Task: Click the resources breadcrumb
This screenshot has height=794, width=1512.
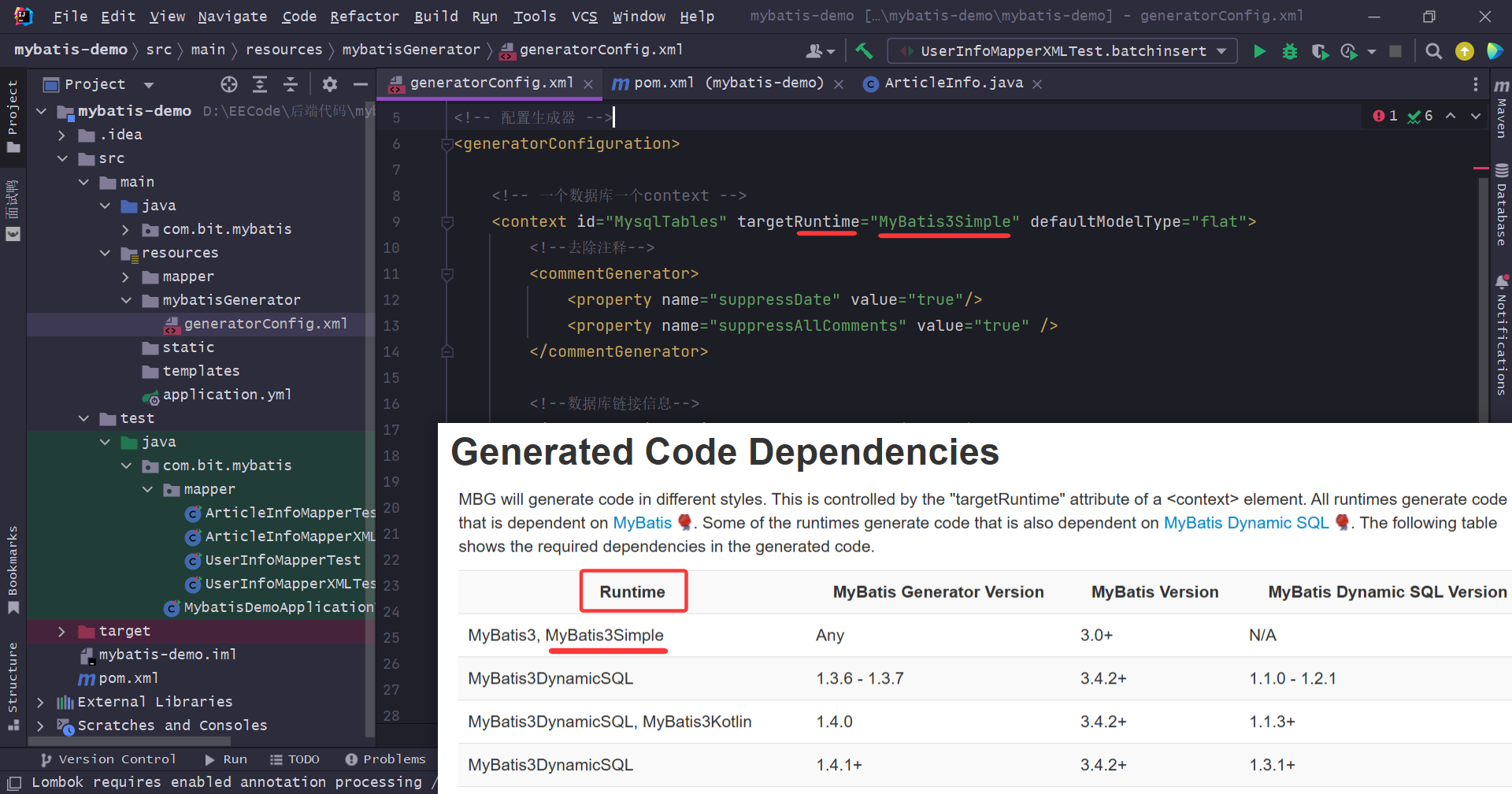Action: (284, 50)
